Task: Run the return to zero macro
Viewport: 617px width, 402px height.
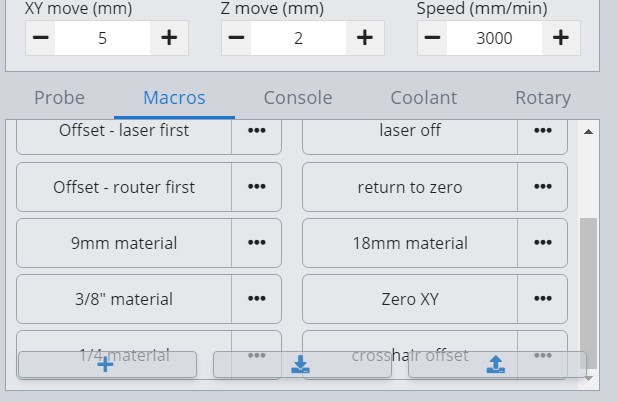Action: click(x=410, y=187)
